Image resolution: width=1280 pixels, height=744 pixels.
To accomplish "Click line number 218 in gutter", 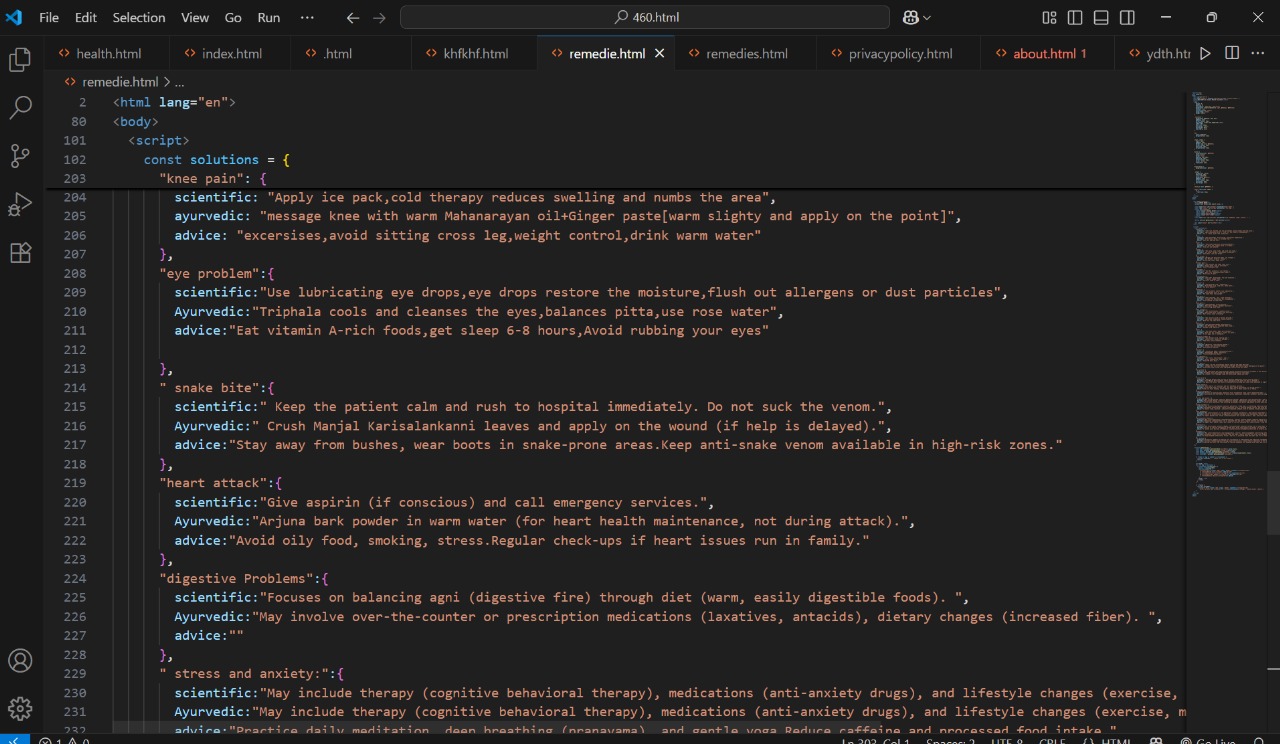I will tap(75, 464).
